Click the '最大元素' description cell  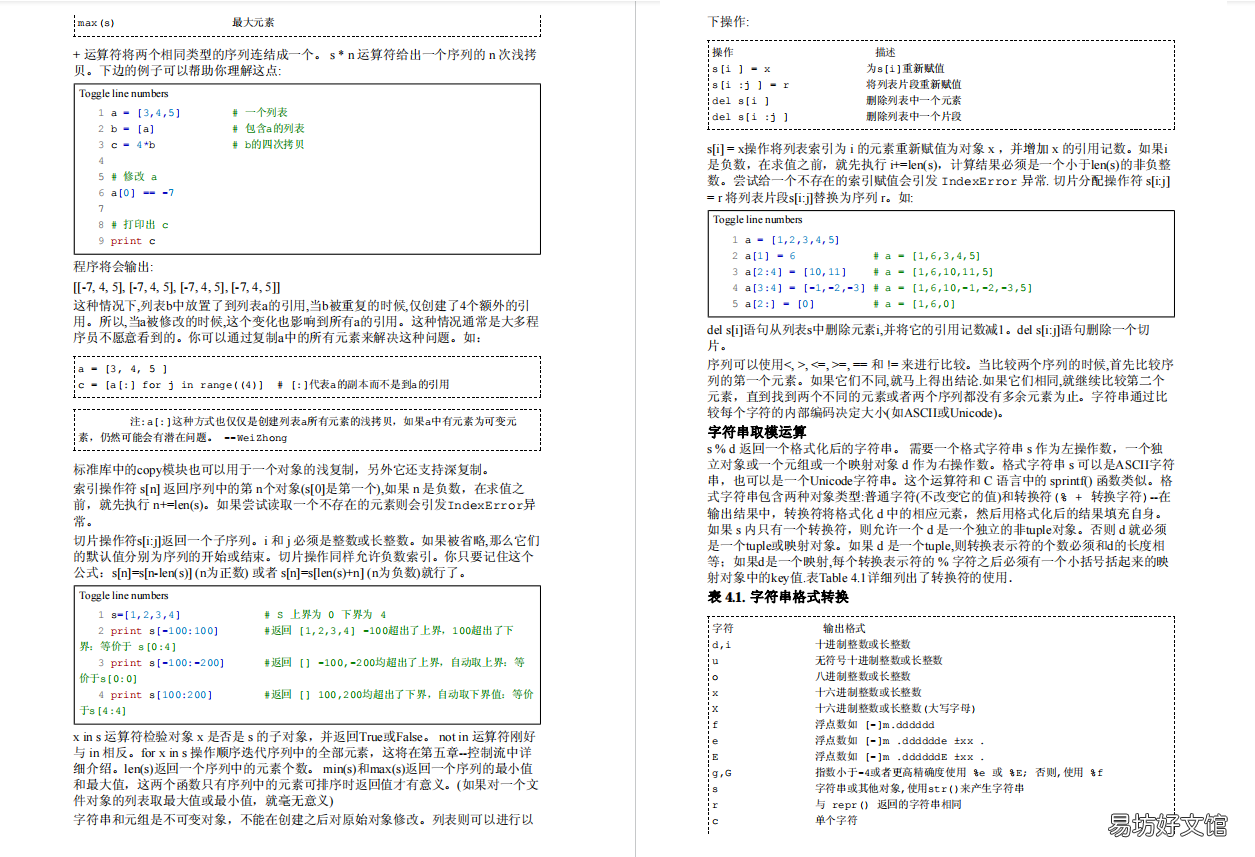[253, 22]
